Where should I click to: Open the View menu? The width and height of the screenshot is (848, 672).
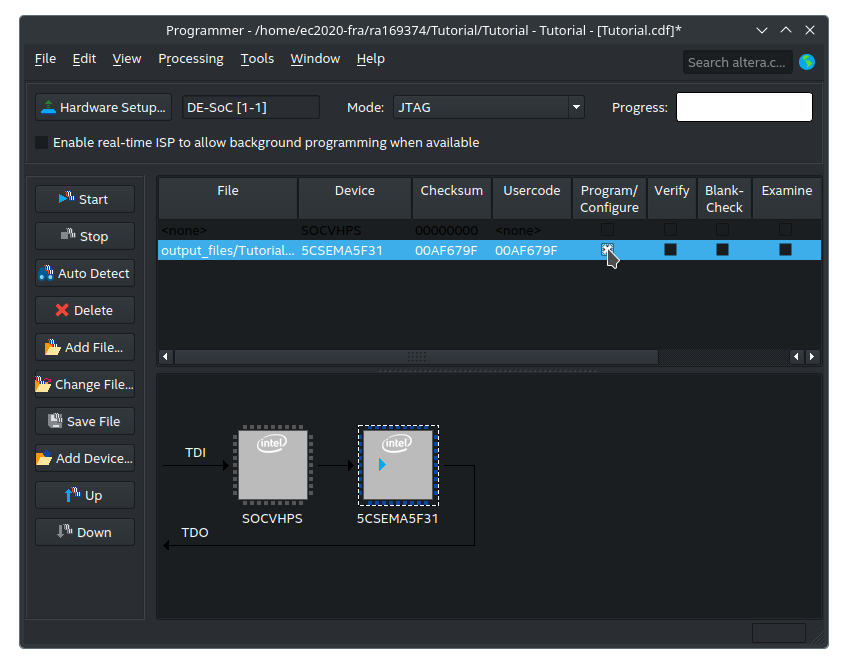(x=127, y=59)
